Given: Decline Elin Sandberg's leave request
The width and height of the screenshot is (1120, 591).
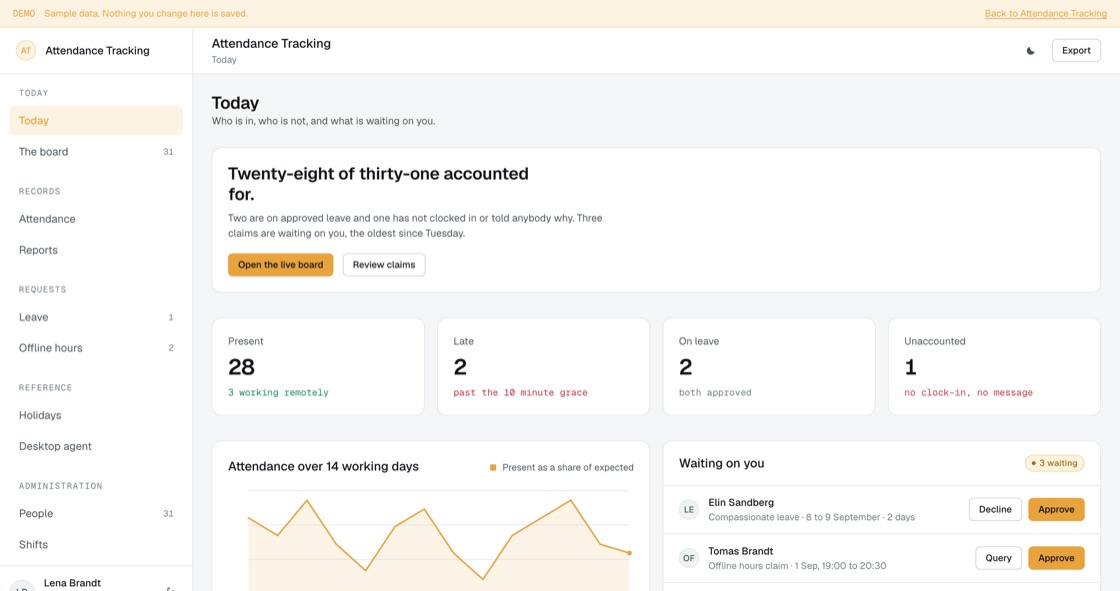Looking at the screenshot, I should [x=995, y=510].
